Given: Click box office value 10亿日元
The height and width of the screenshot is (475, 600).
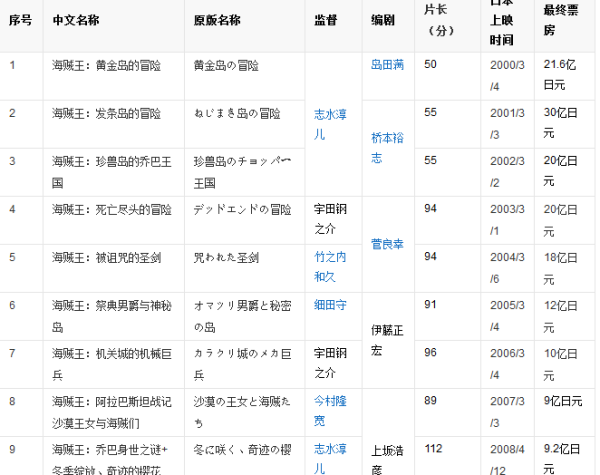Looking at the screenshot, I should [560, 364].
